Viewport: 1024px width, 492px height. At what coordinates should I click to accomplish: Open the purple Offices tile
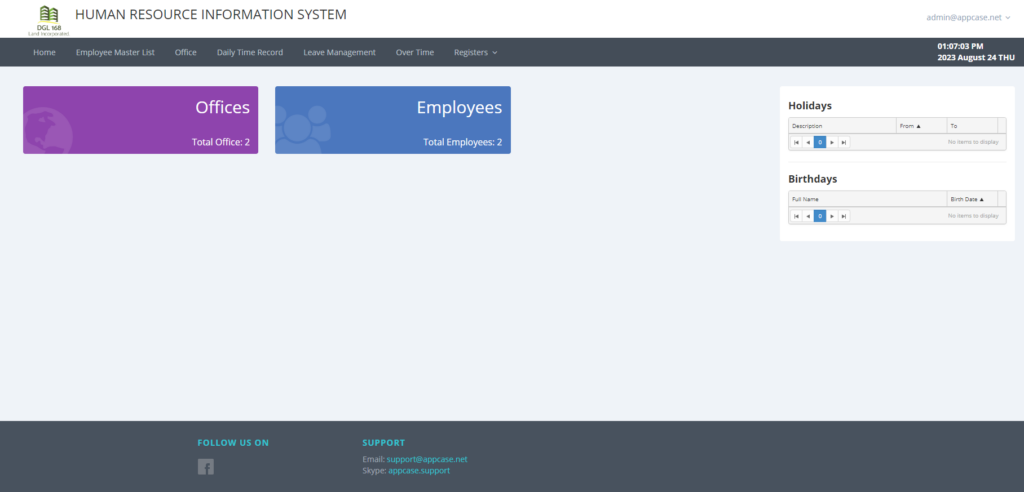pyautogui.click(x=140, y=120)
